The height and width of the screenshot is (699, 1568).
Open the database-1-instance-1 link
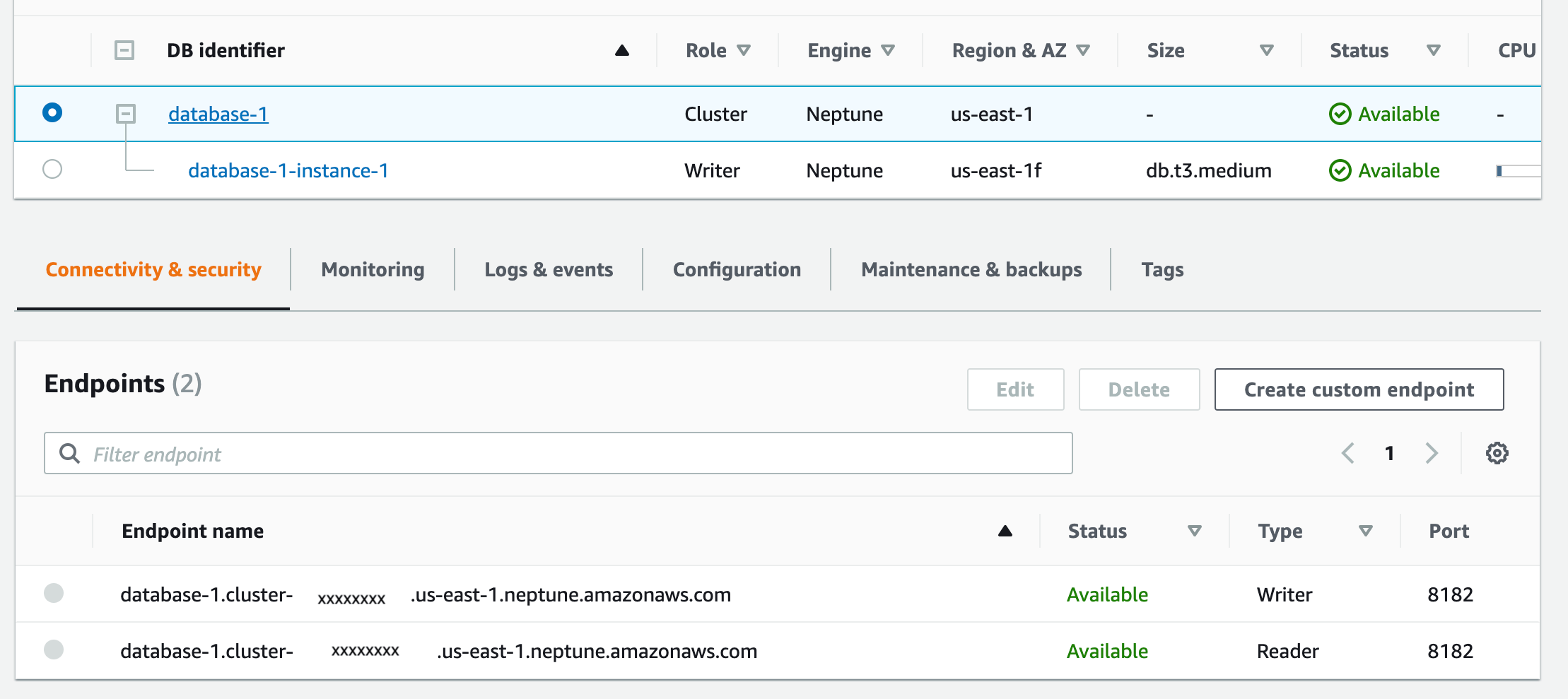[x=288, y=170]
